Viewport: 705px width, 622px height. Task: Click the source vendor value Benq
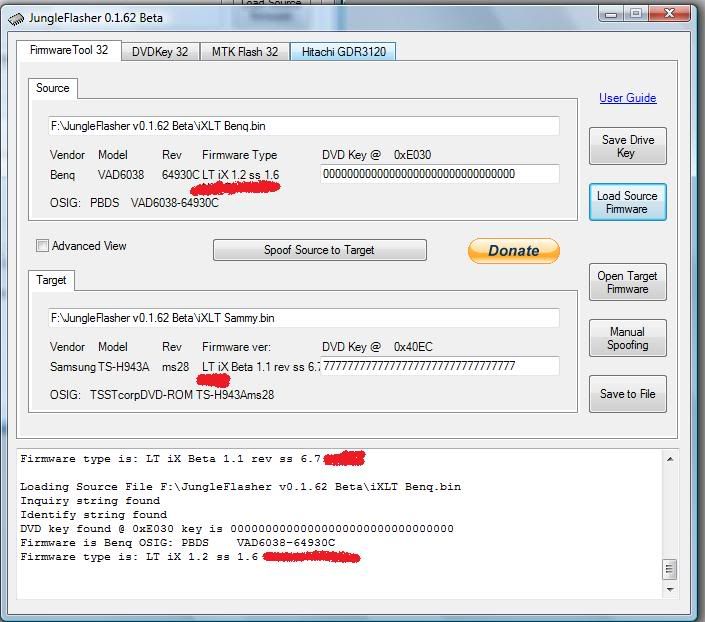(62, 175)
